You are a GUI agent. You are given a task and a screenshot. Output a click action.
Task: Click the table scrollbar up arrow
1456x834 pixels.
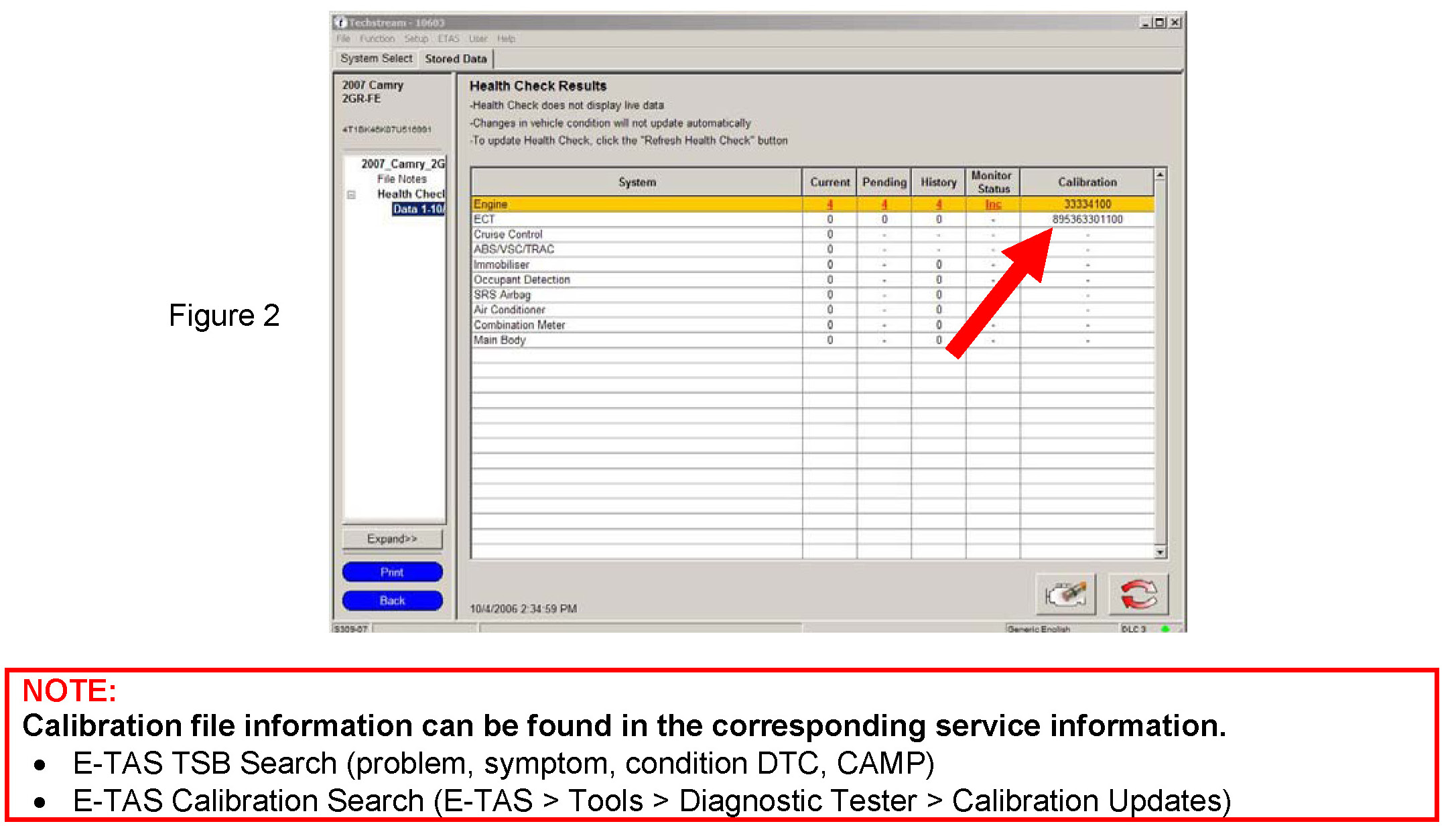[1160, 174]
